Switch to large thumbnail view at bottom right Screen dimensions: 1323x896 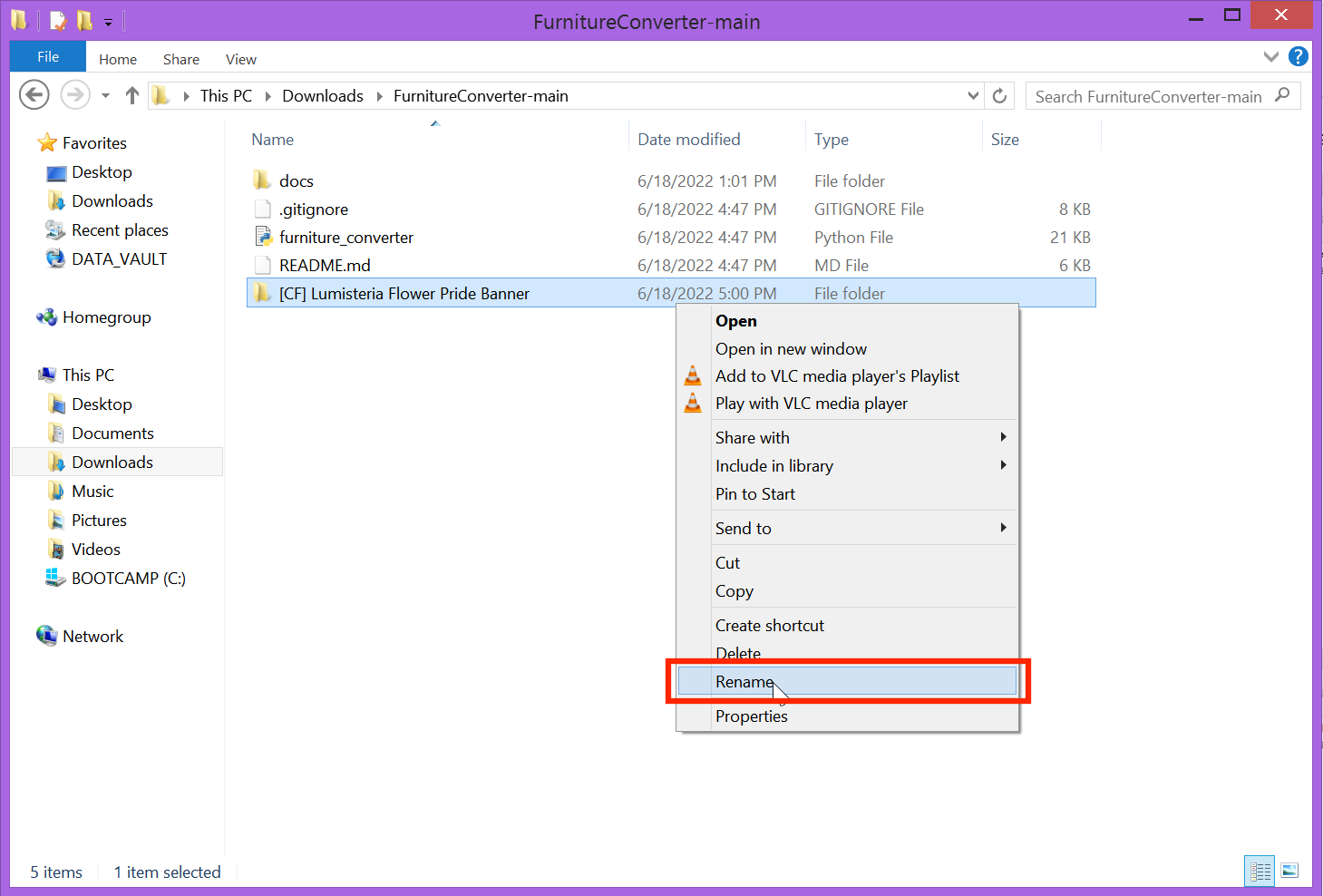pos(1289,871)
